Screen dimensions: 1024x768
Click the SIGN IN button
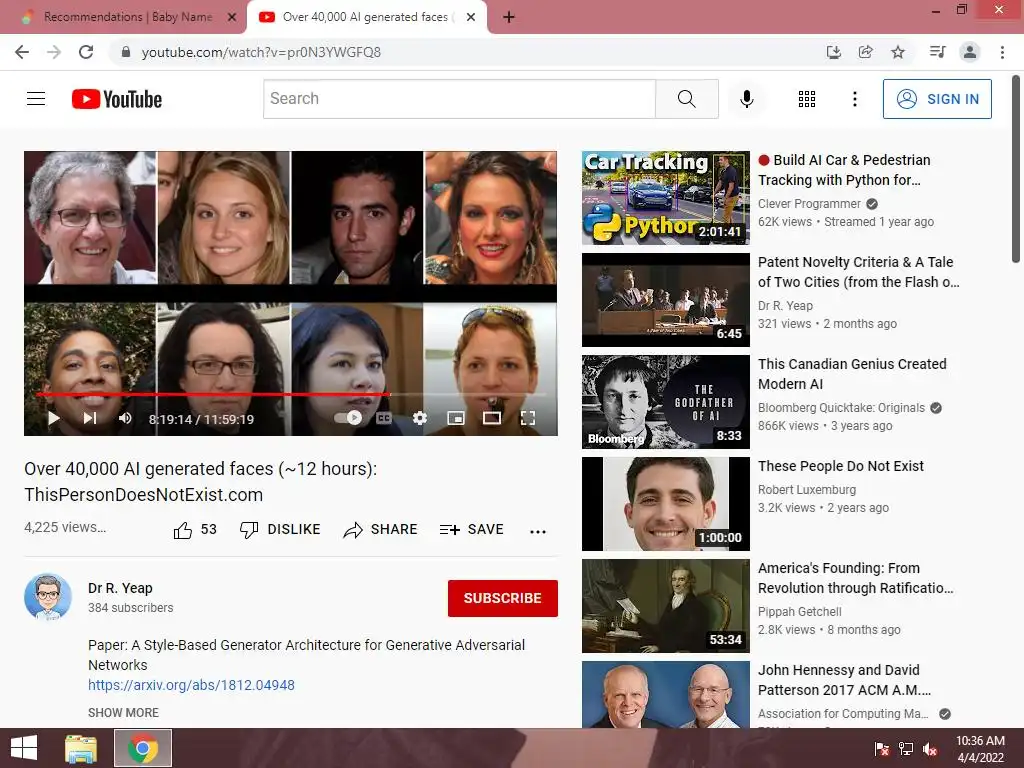(x=936, y=99)
